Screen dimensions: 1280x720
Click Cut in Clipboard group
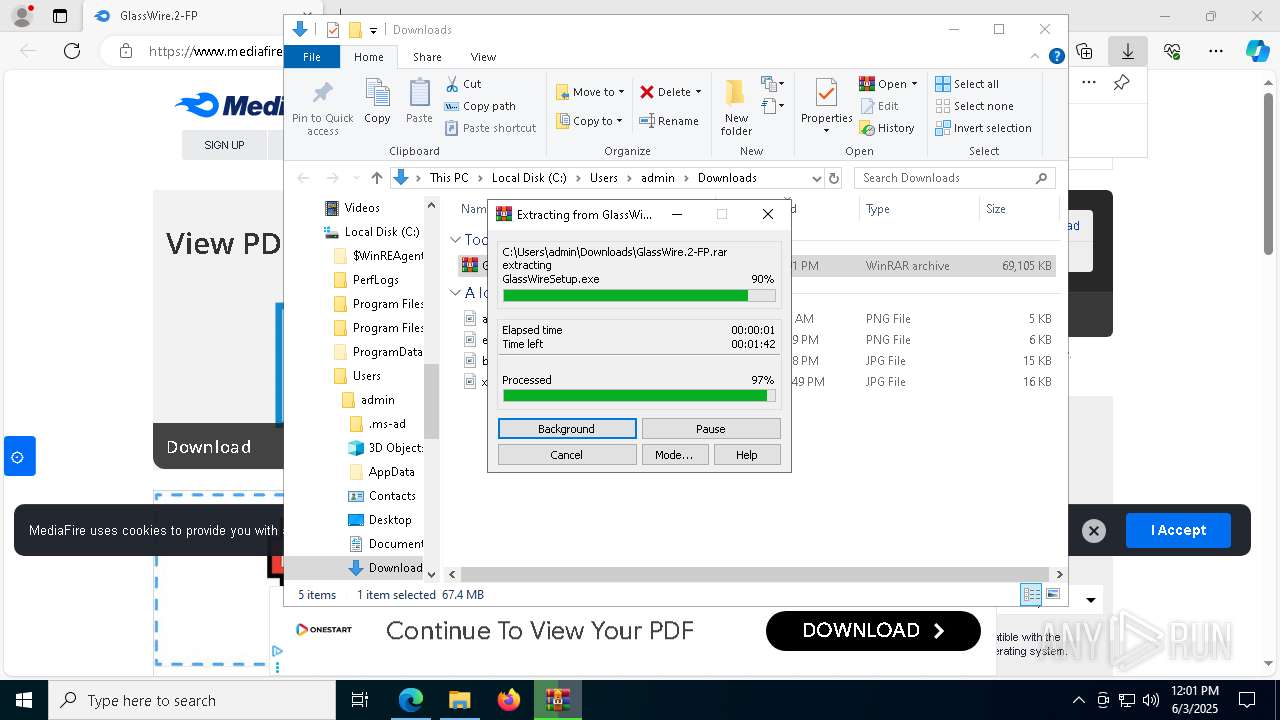[x=463, y=84]
